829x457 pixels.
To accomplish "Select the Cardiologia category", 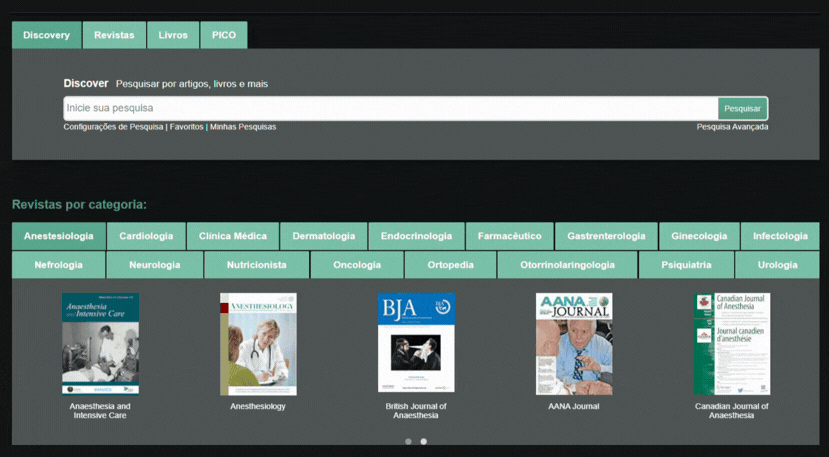I will pyautogui.click(x=146, y=236).
